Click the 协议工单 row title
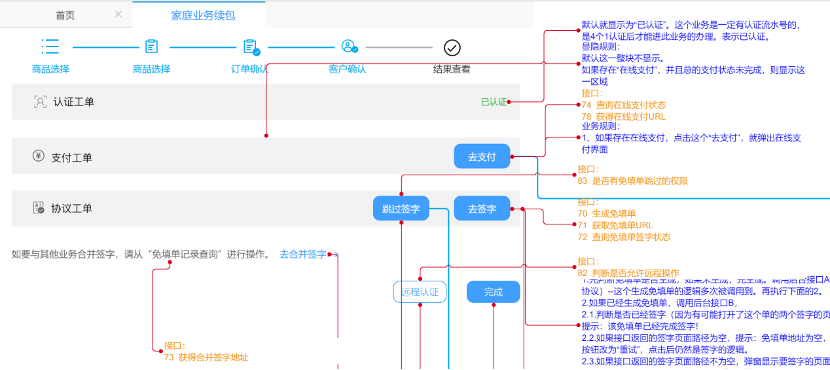Viewport: 830px width, 370px height. pyautogui.click(x=71, y=209)
